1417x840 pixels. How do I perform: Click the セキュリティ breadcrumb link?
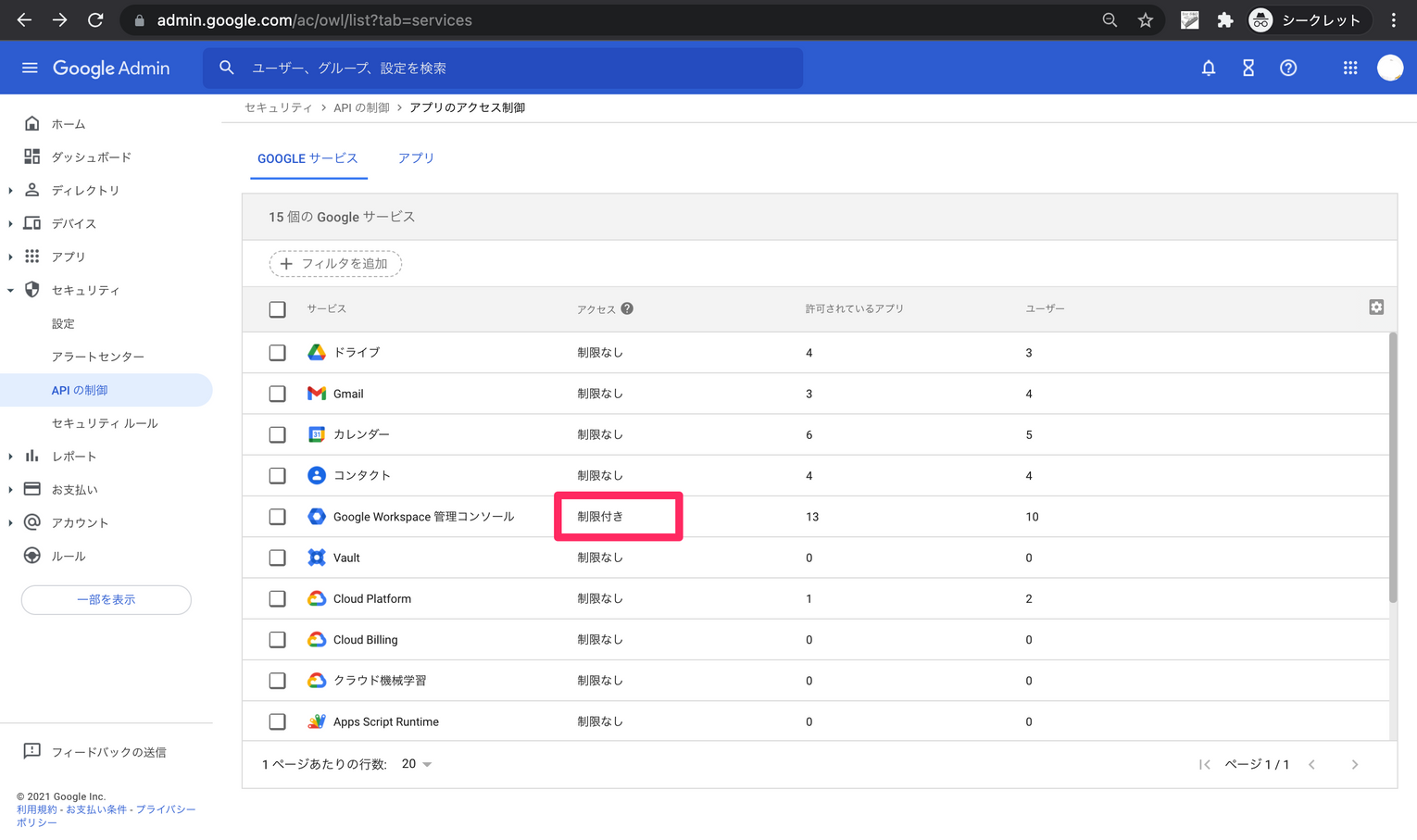coord(278,107)
